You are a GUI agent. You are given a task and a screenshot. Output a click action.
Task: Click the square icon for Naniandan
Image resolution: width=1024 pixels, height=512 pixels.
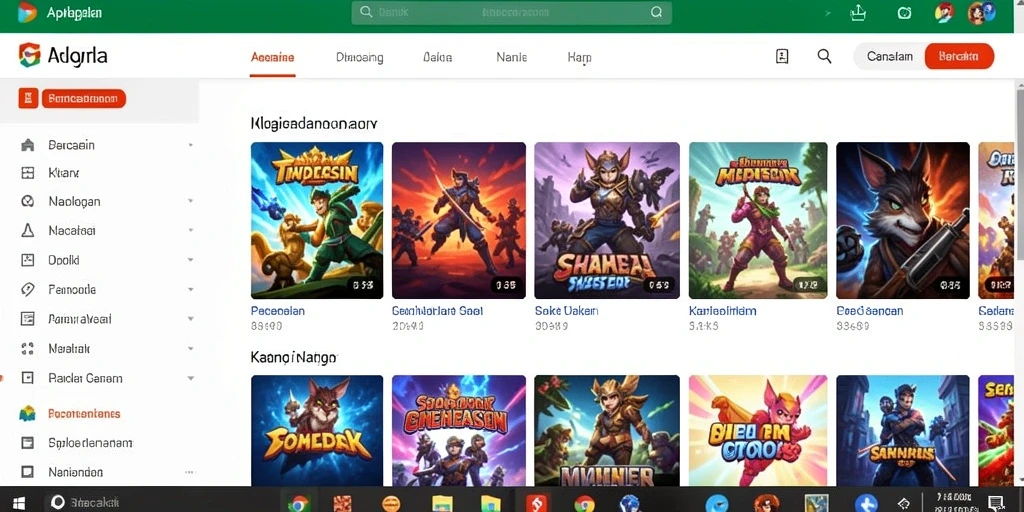27,472
